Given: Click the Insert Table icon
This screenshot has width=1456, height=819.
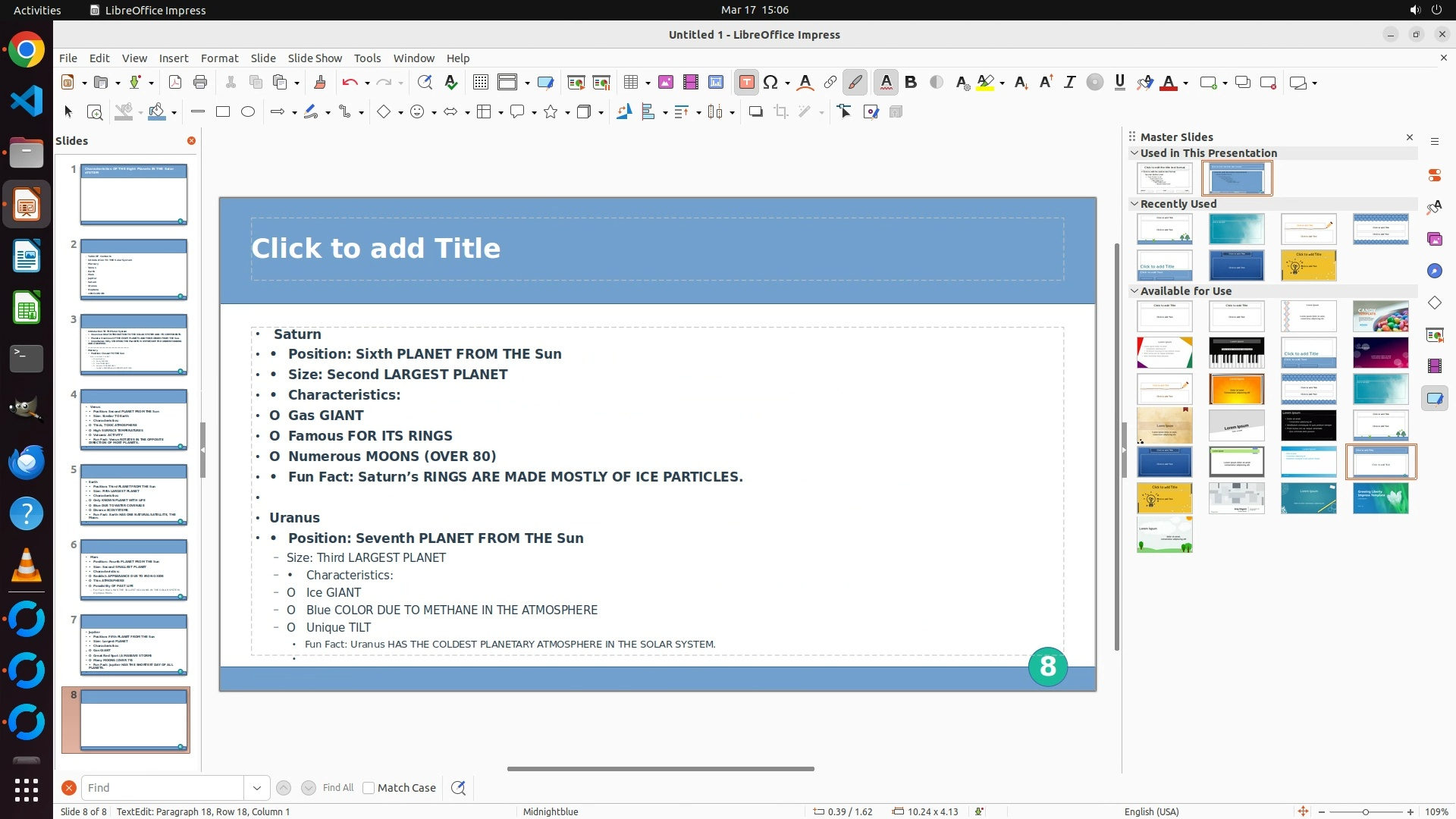Looking at the screenshot, I should (630, 83).
